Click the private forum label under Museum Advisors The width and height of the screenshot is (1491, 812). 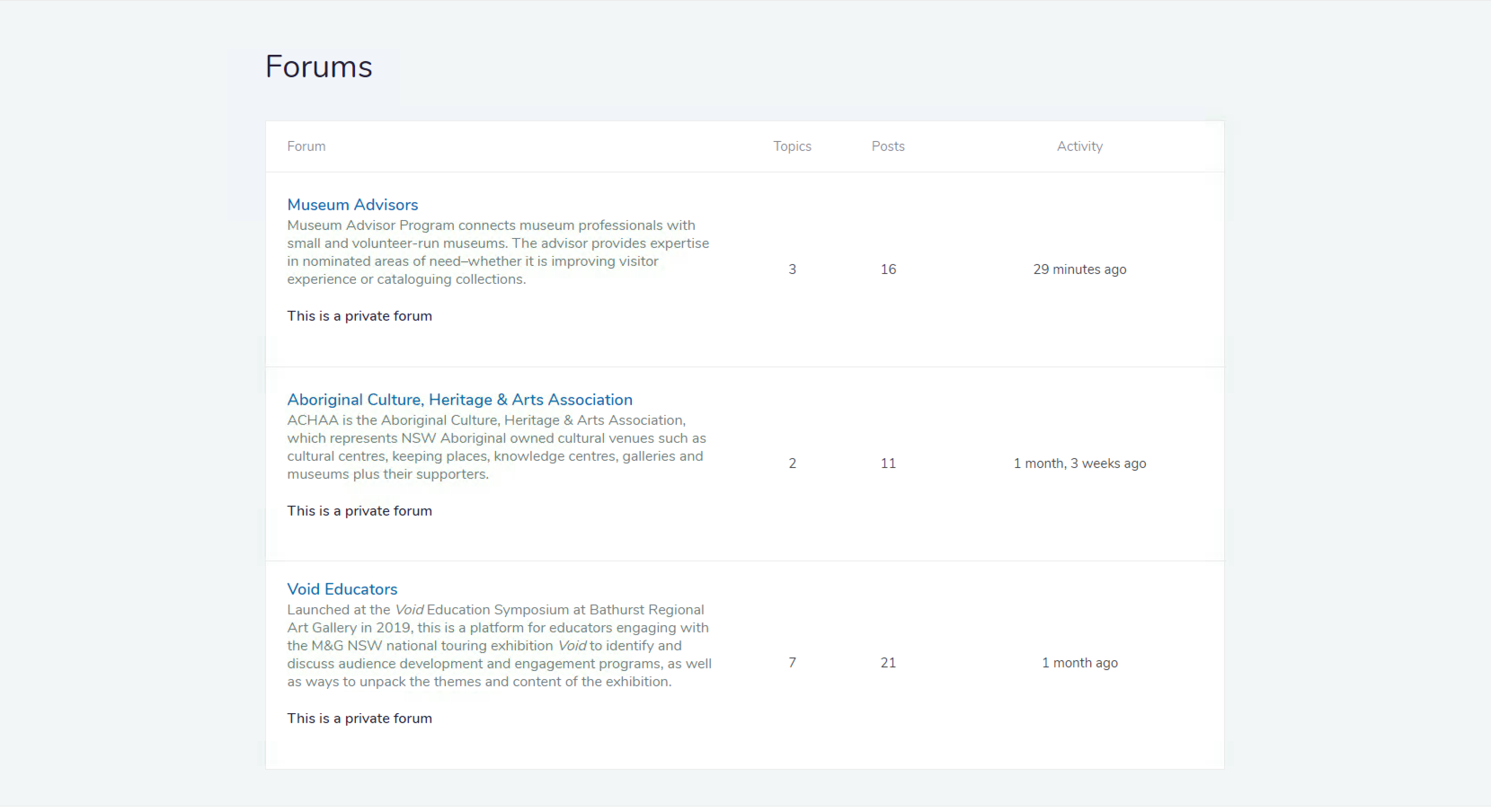[359, 316]
